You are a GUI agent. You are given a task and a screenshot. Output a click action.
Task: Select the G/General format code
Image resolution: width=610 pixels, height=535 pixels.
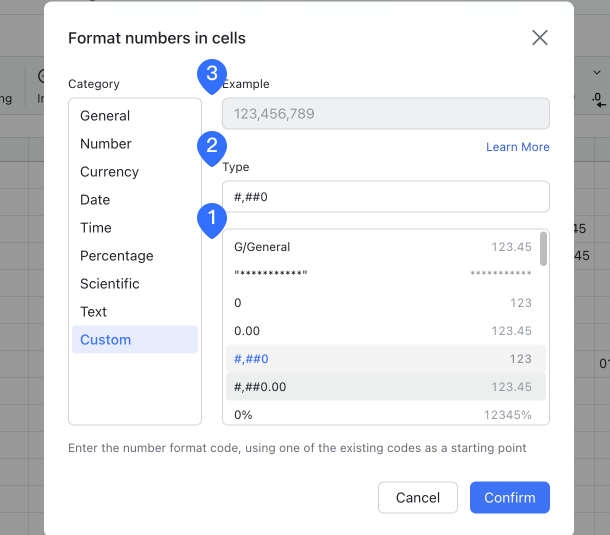[380, 247]
